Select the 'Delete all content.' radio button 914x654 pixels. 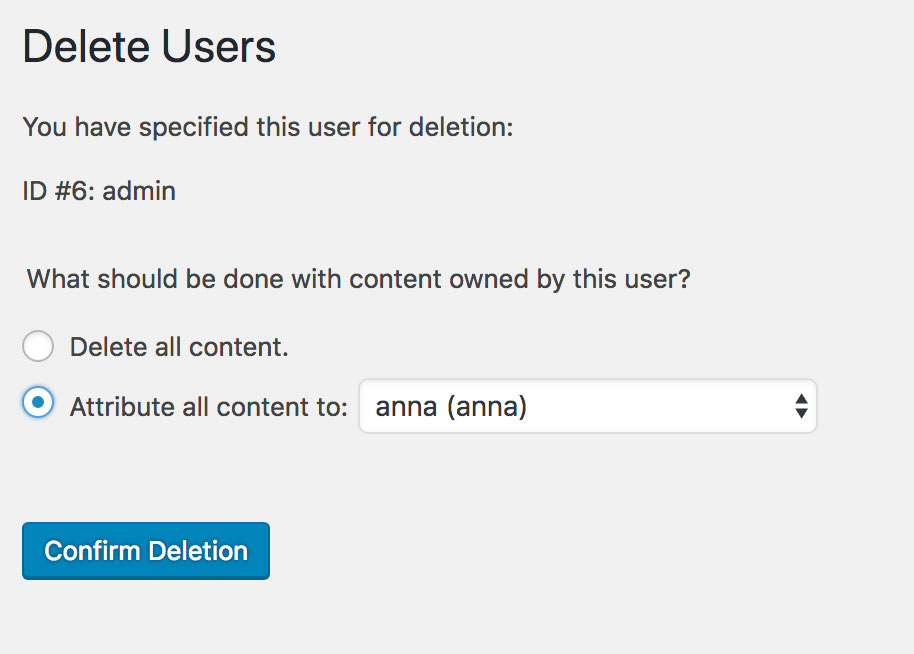tap(38, 346)
